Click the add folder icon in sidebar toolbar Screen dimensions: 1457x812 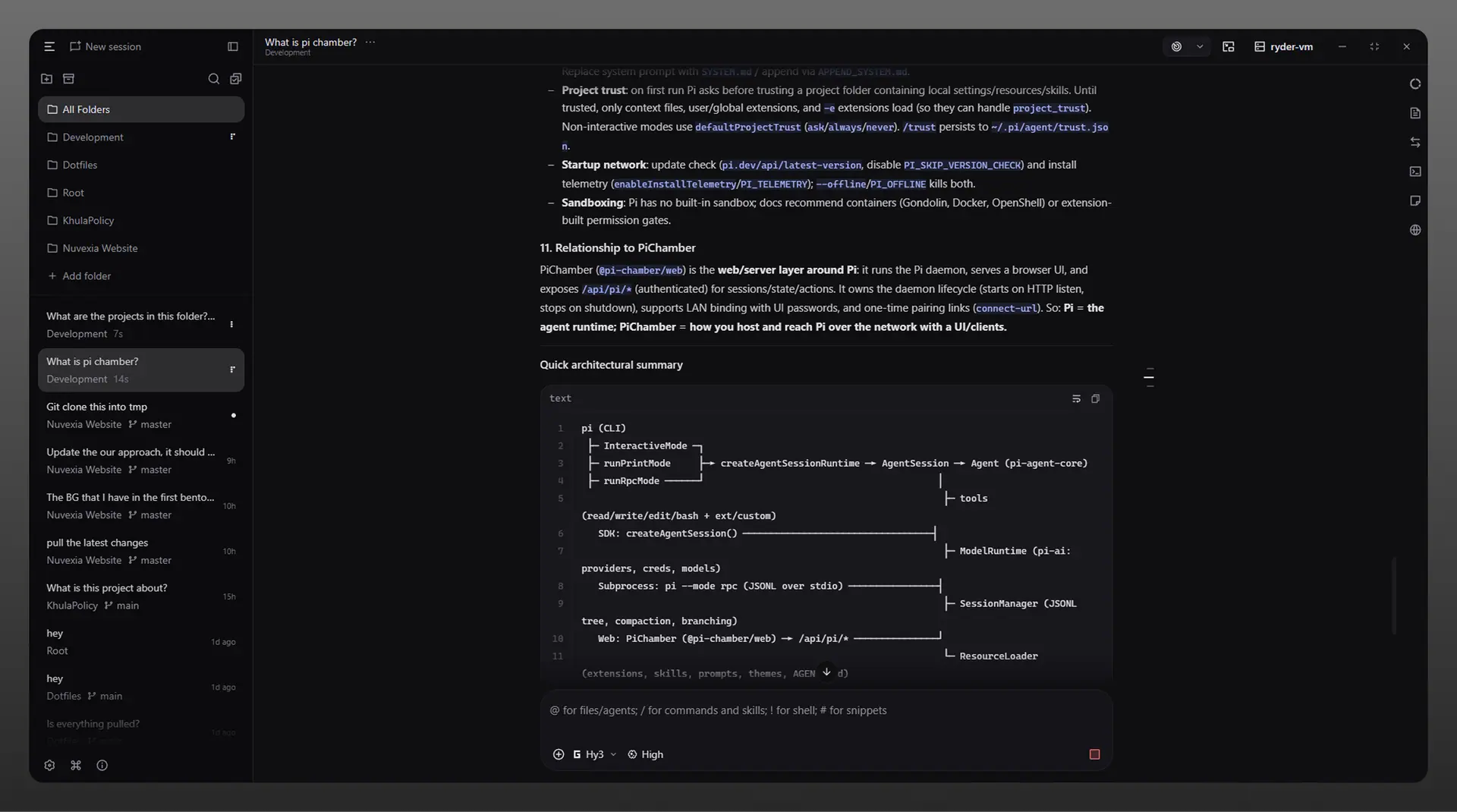click(47, 78)
